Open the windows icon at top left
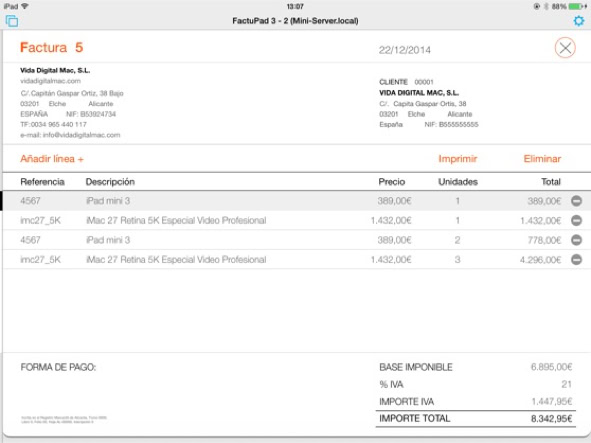This screenshot has height=443, width=591. (x=12, y=21)
